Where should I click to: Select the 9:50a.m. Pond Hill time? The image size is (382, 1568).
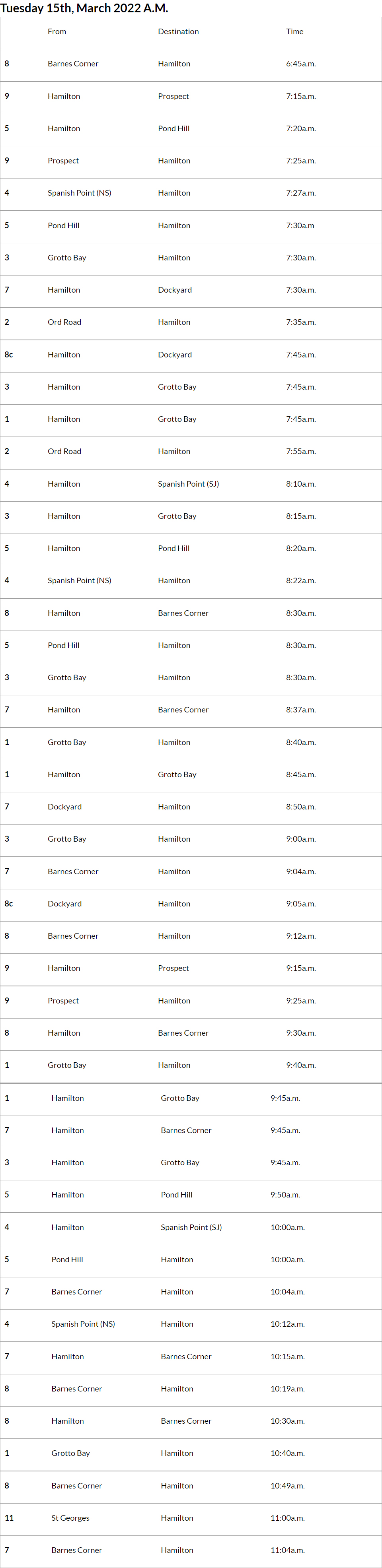(x=285, y=1194)
